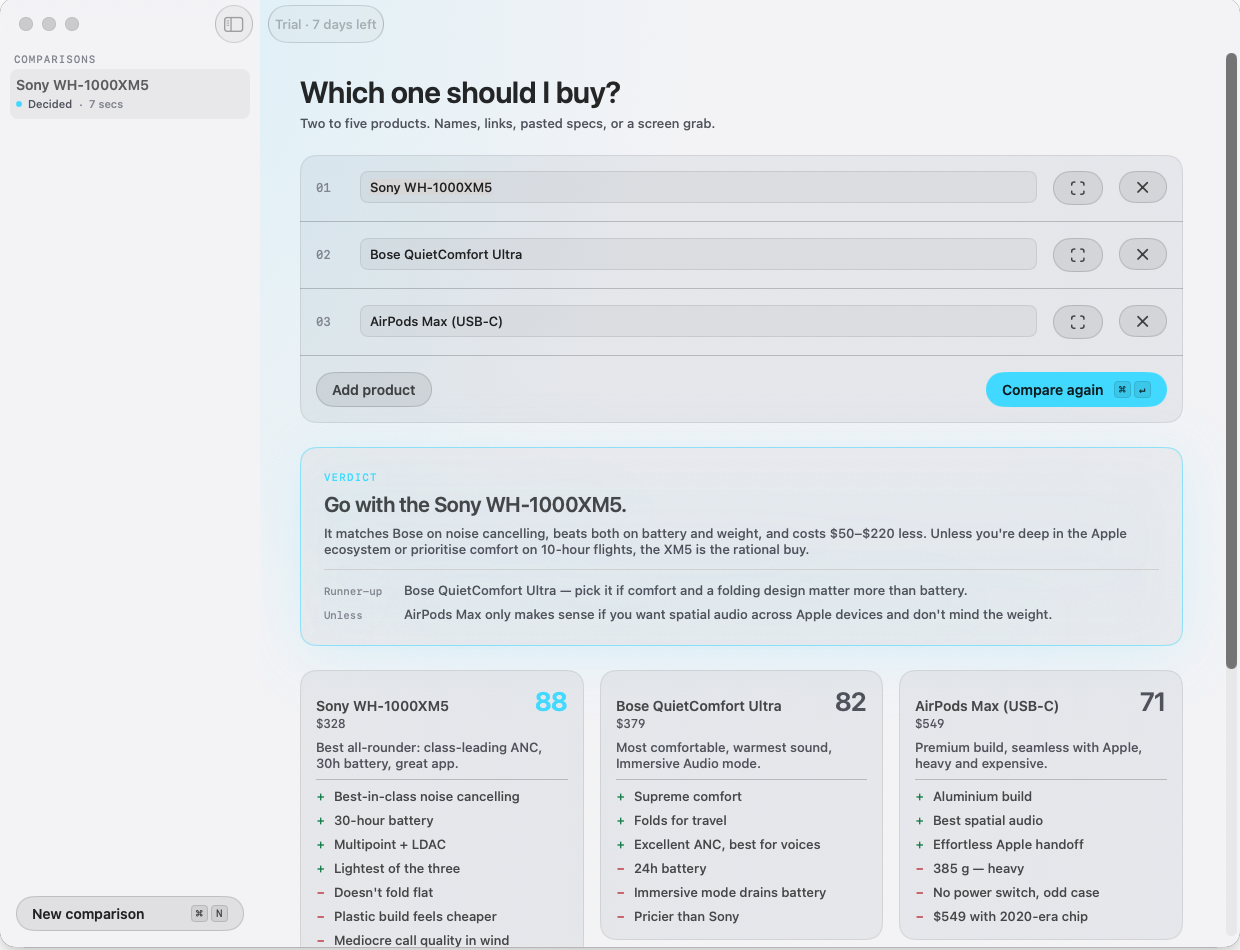Click the "Which one should I buy?" heading
Screen dimensions: 1240x950
pos(461,93)
